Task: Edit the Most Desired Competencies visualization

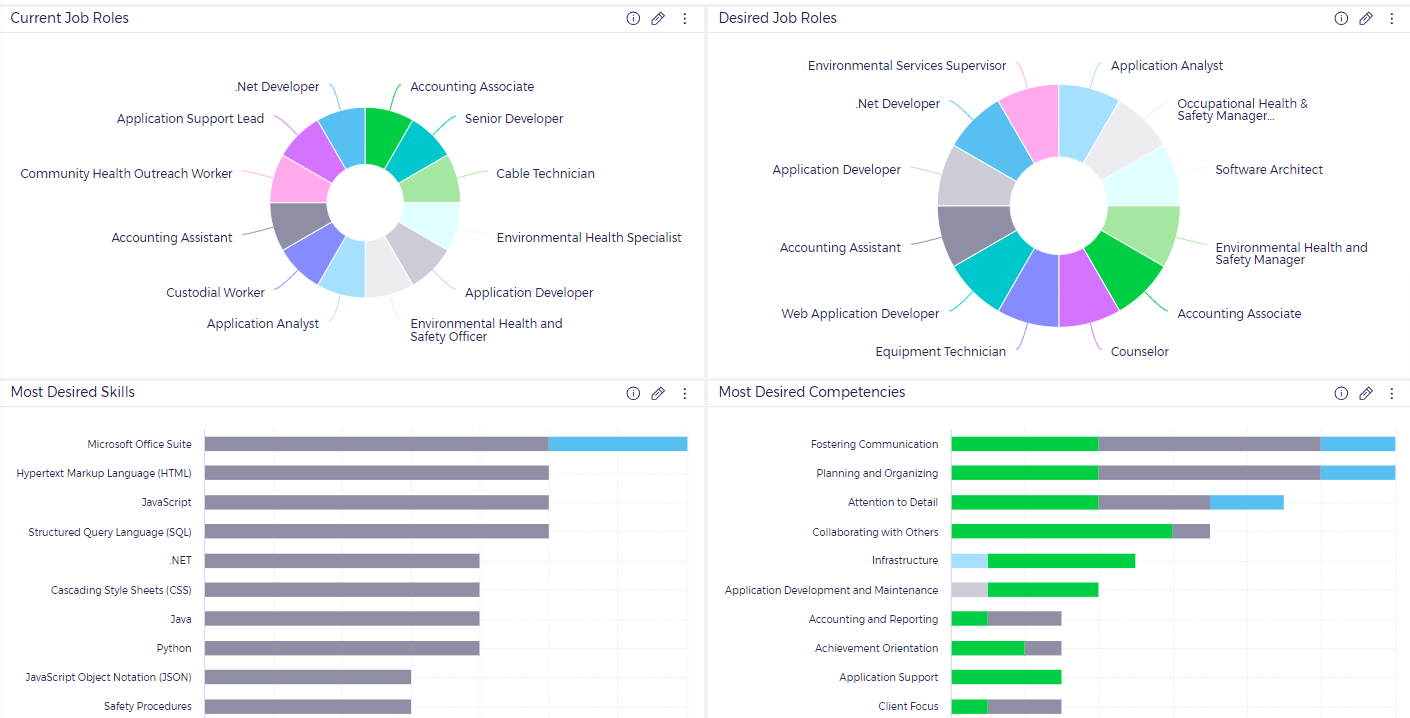Action: (x=1366, y=393)
